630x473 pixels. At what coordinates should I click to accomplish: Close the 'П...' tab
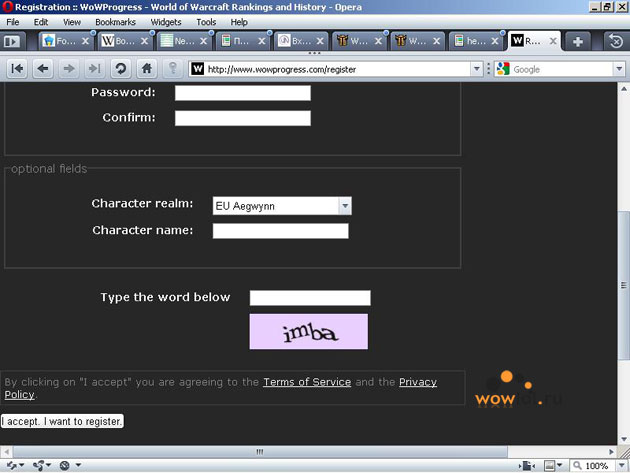click(262, 41)
